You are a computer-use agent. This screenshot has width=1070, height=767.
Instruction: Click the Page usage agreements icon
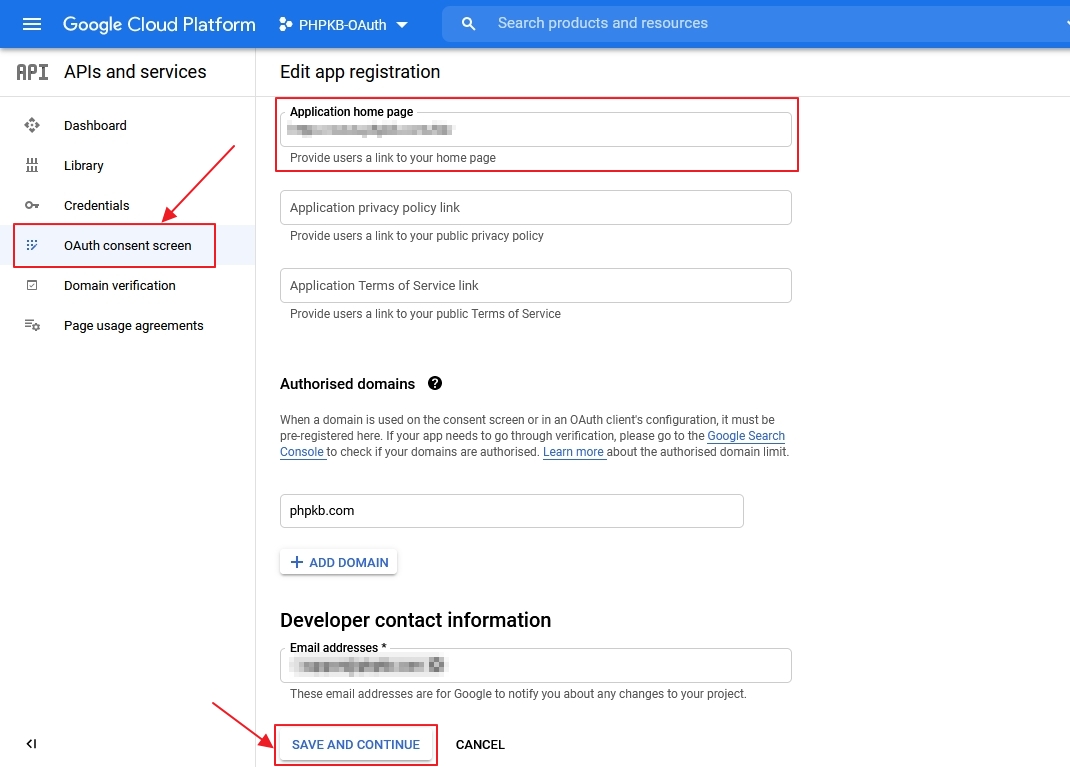(x=31, y=325)
